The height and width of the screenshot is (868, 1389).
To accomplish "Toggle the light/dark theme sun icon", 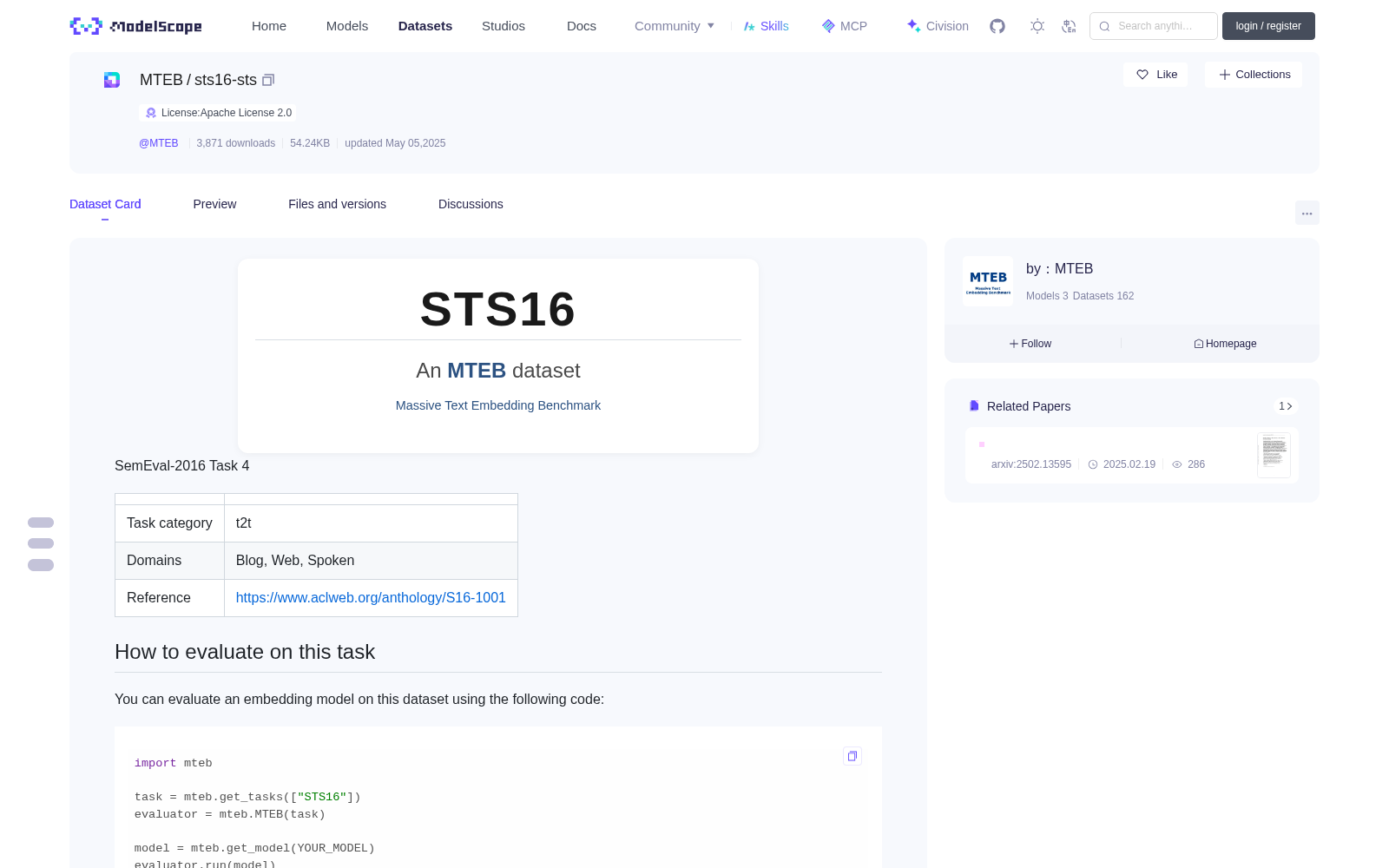I will coord(1037,26).
